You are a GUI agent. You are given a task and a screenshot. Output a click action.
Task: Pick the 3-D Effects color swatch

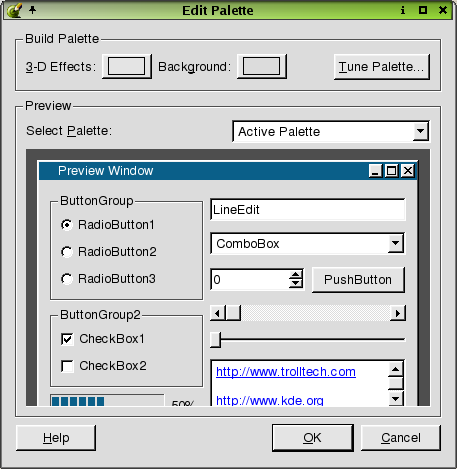click(x=127, y=66)
